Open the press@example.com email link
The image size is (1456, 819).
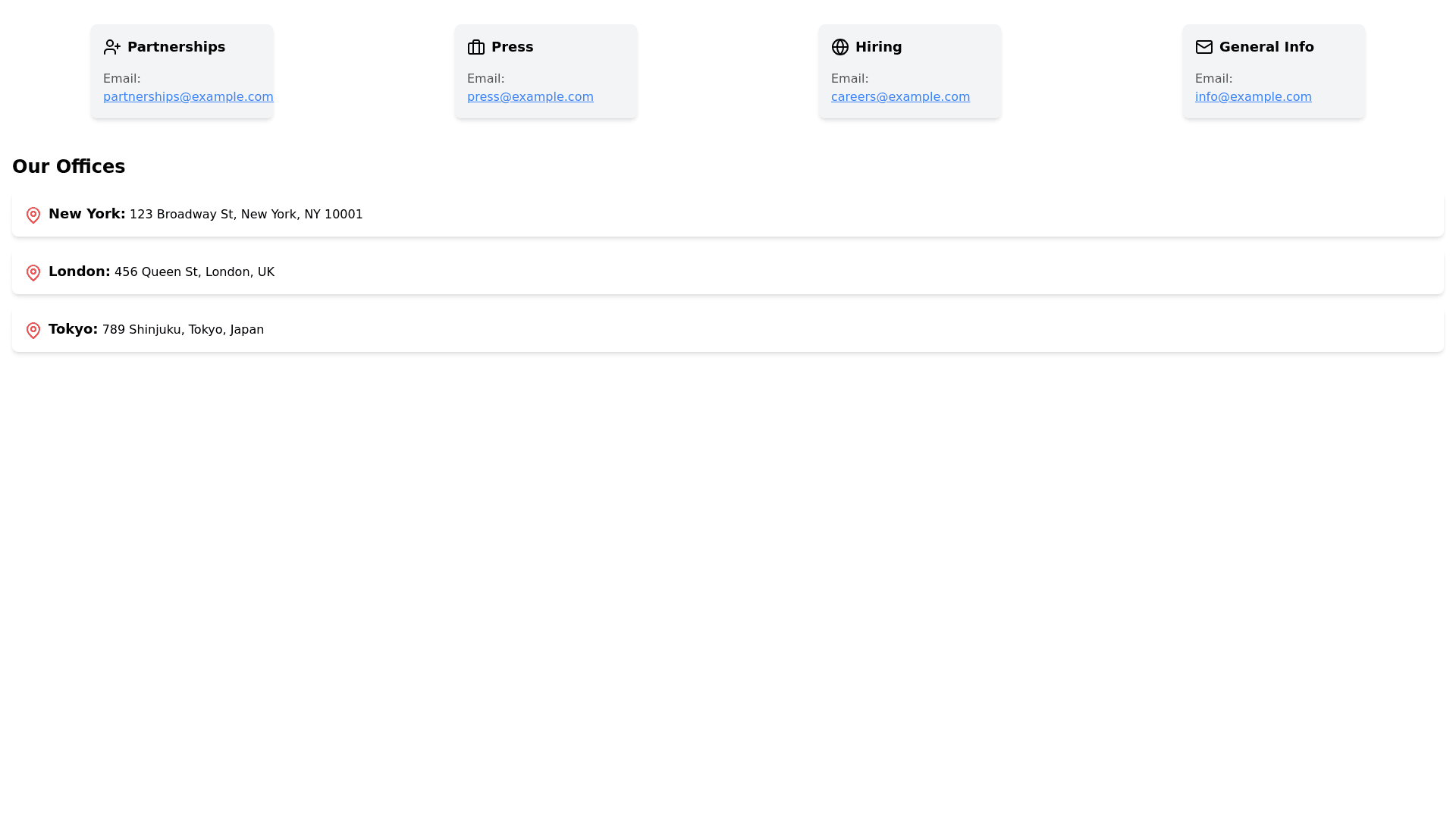point(530,97)
